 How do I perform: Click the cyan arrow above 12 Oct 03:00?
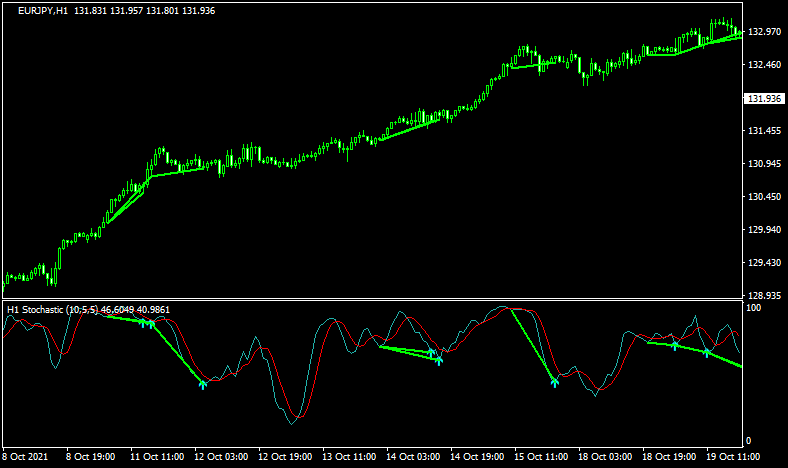point(203,383)
